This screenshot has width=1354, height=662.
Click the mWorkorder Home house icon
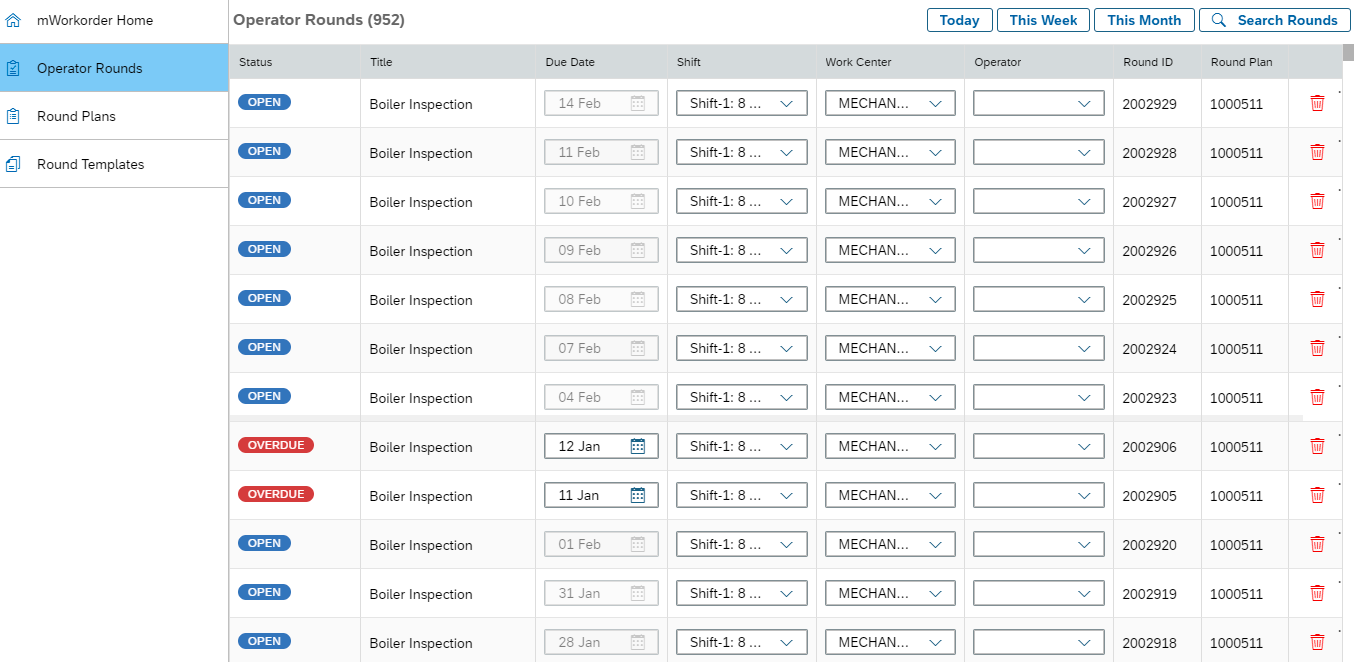[x=13, y=20]
